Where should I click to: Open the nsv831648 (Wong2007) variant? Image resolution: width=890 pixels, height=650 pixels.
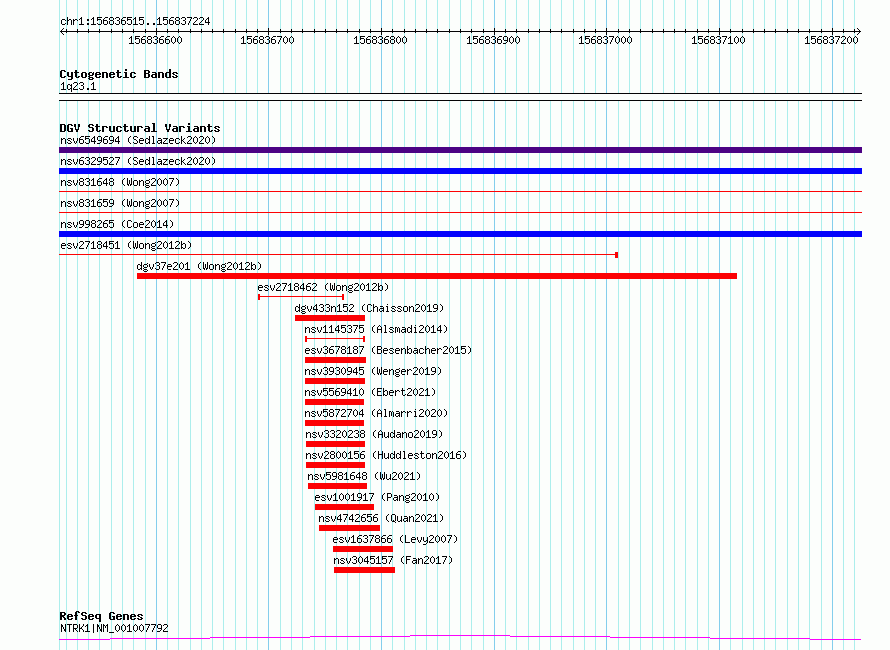120,182
